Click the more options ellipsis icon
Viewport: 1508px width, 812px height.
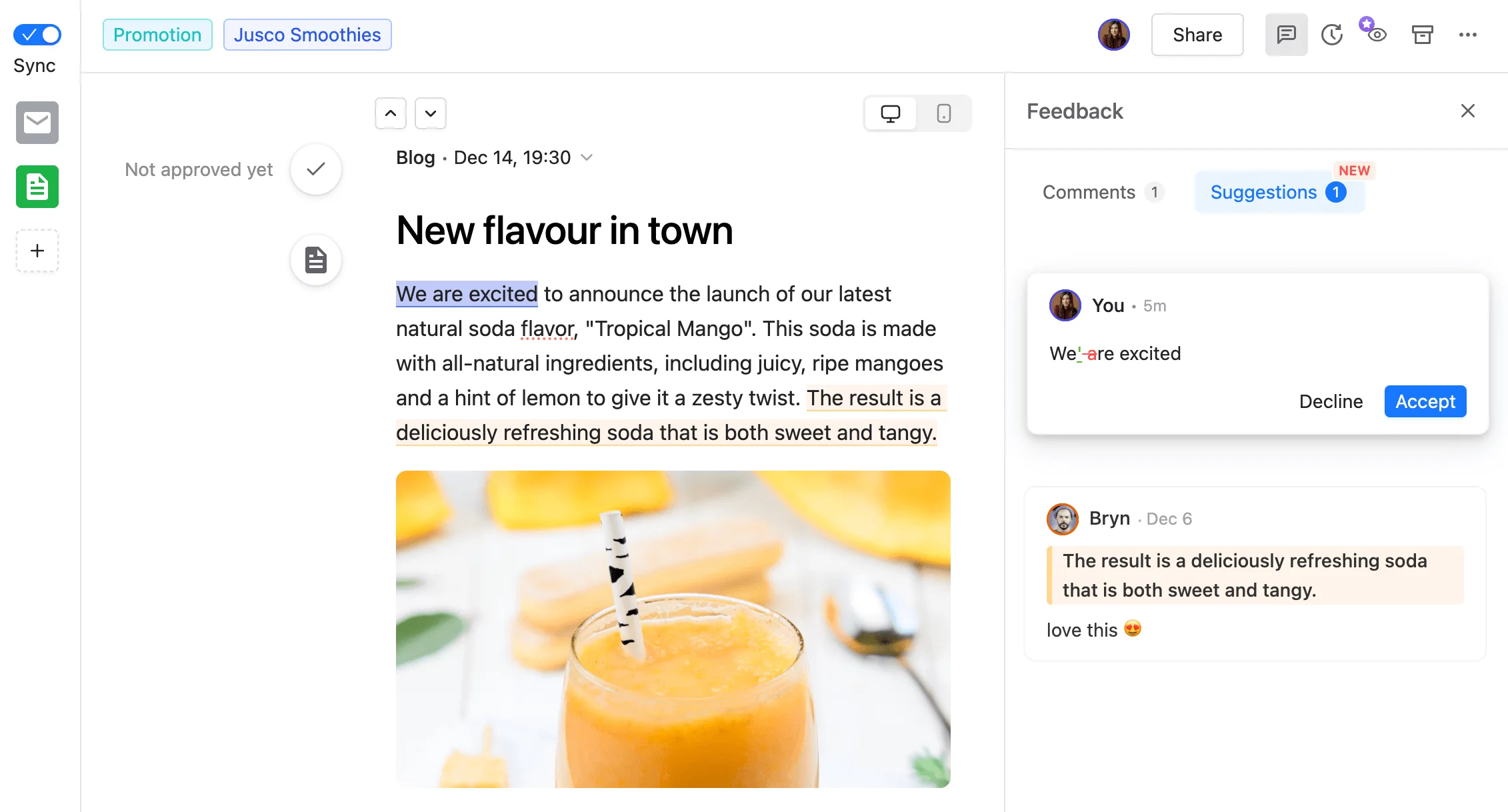pyautogui.click(x=1467, y=34)
